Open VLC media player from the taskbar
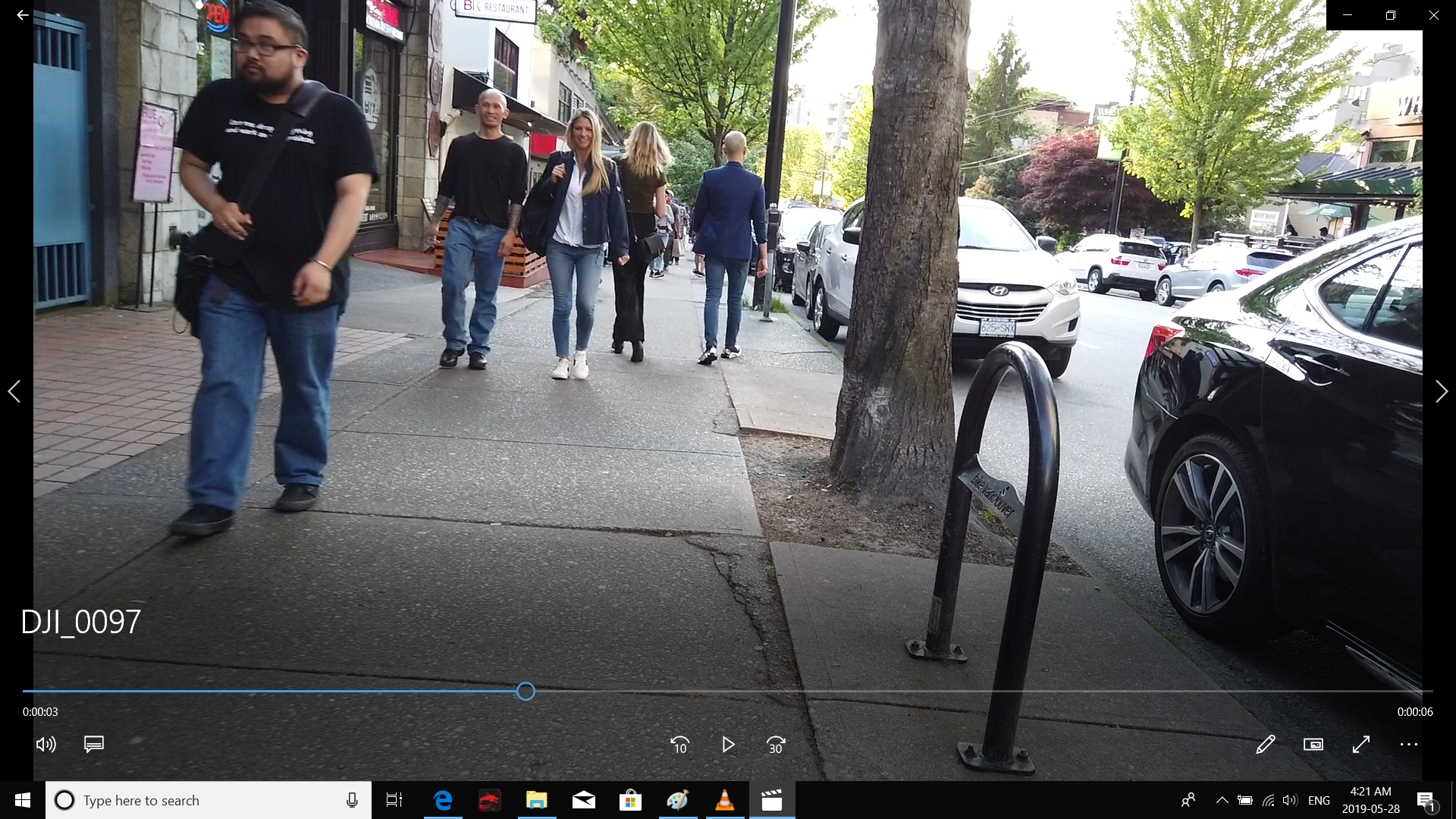The image size is (1456, 819). coord(724,800)
